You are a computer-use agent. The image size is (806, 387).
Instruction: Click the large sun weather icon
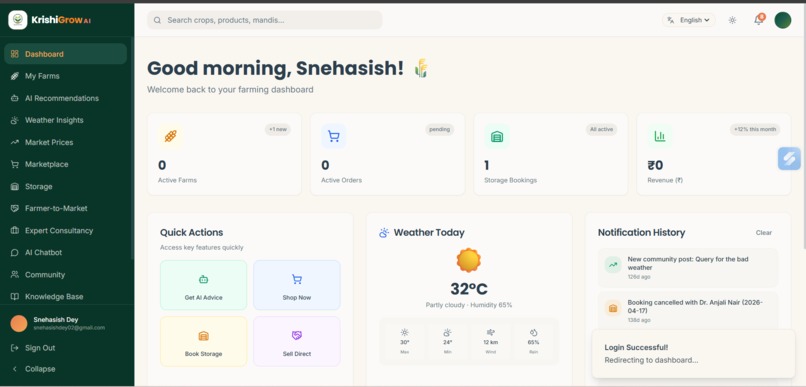point(469,261)
